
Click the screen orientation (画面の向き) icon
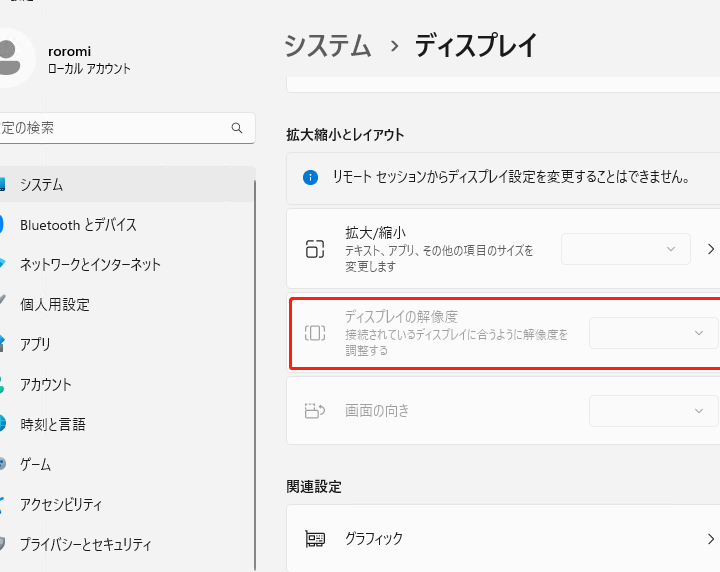pyautogui.click(x=315, y=410)
